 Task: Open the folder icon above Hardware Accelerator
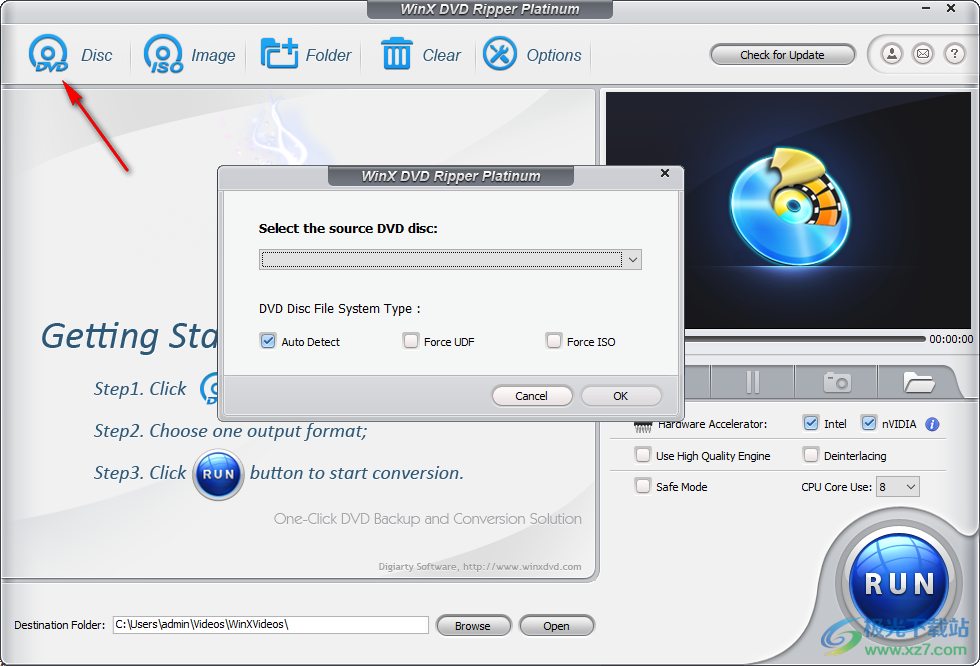pos(919,382)
